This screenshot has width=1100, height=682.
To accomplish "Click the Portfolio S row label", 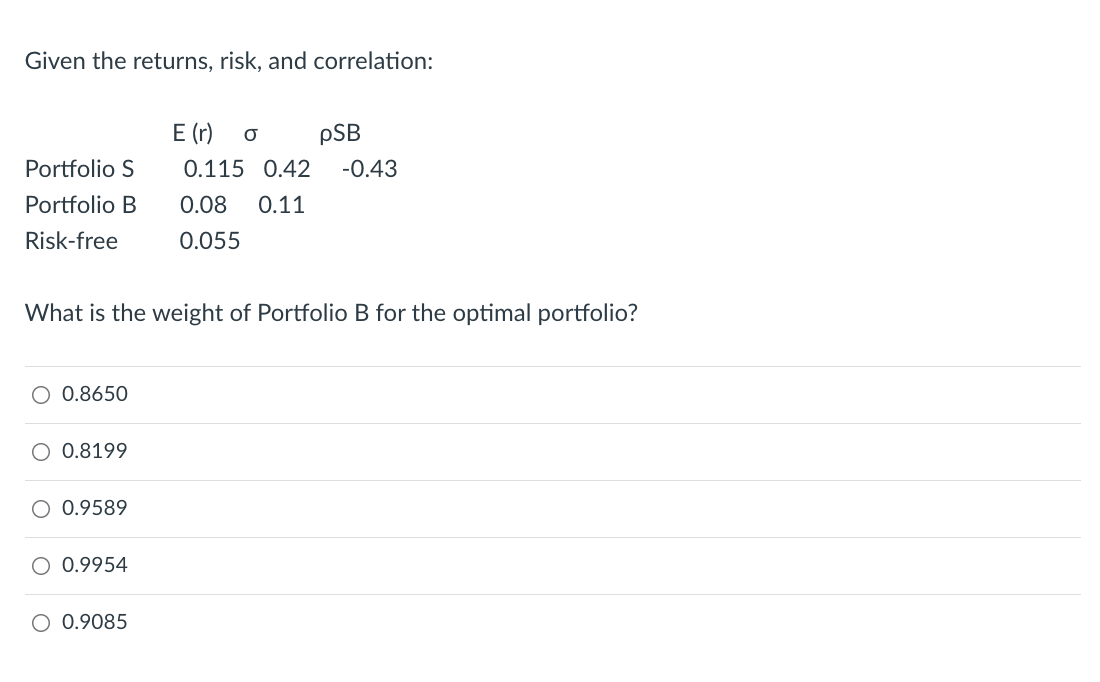I will [x=79, y=168].
